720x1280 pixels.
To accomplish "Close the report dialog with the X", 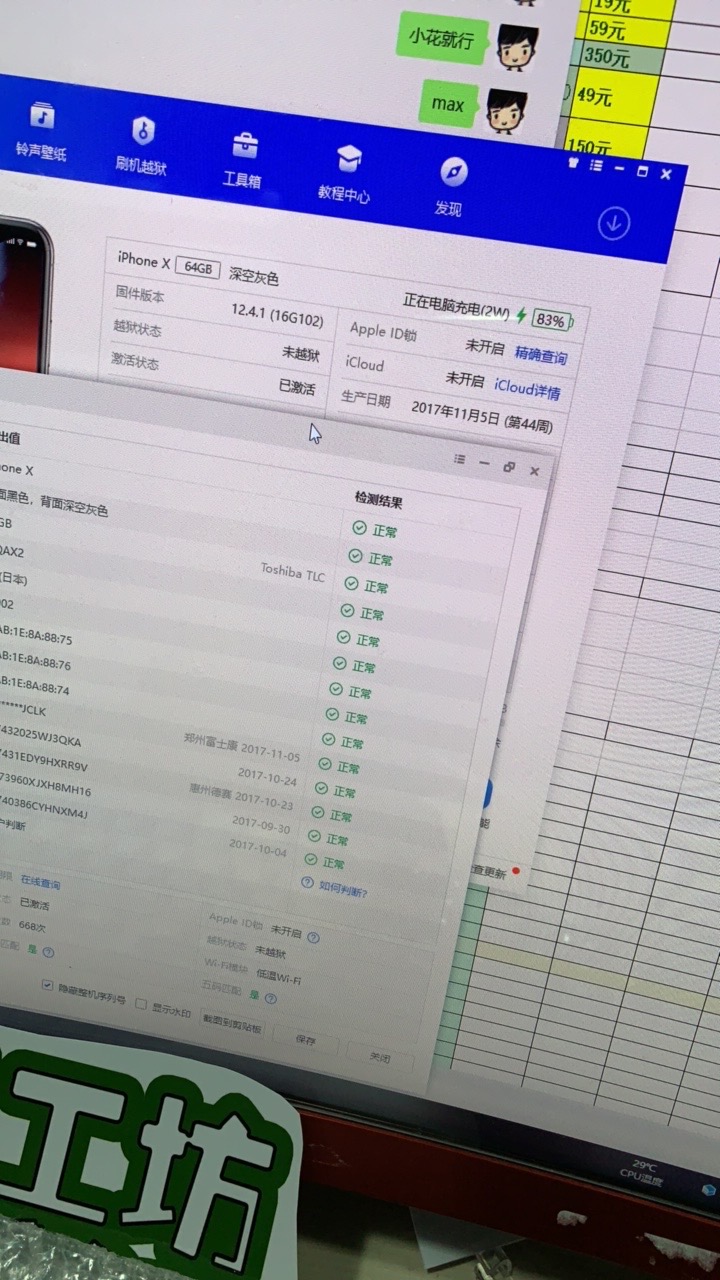I will (x=535, y=470).
